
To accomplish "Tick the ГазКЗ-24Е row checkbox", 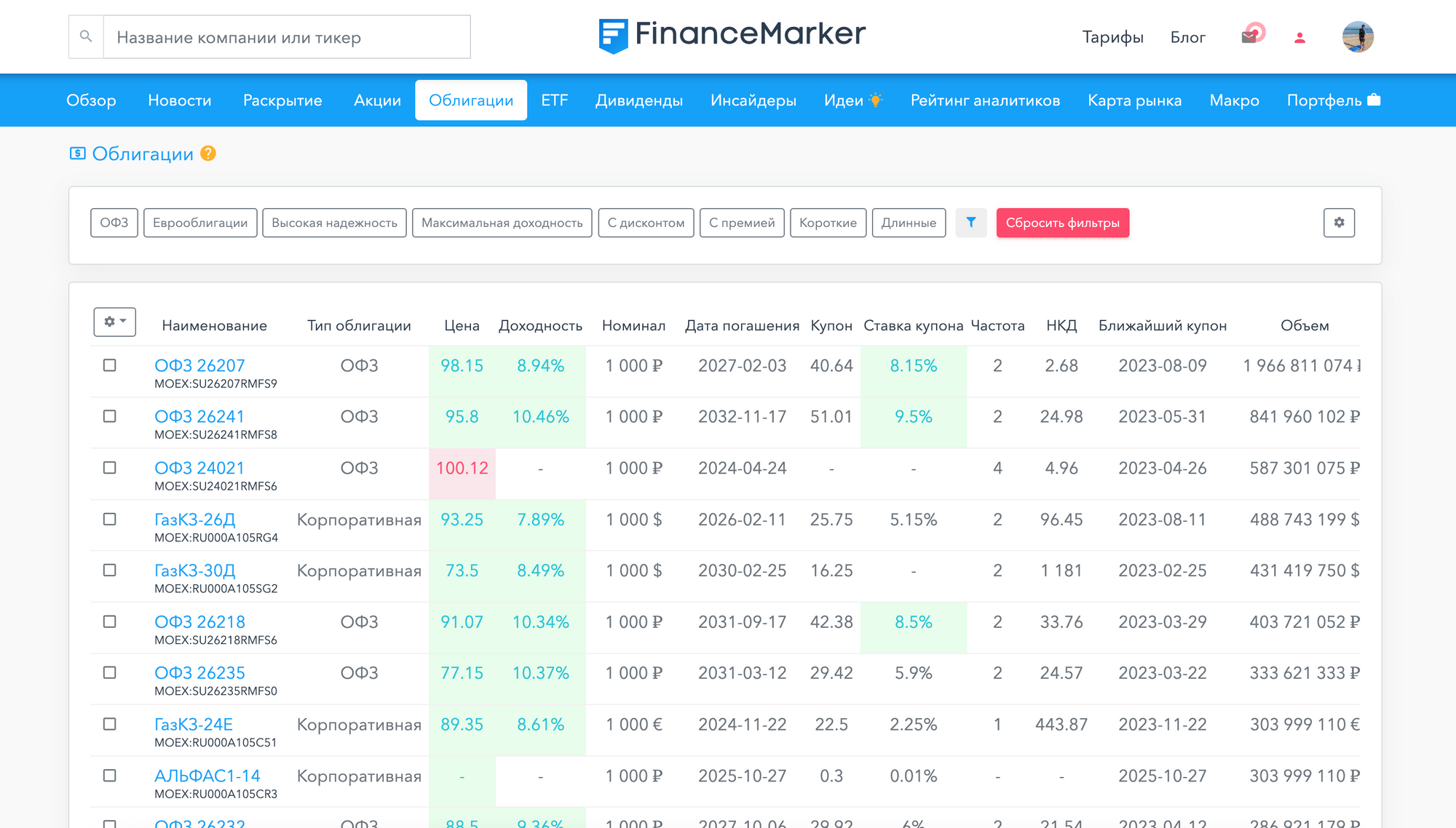I will [x=110, y=725].
